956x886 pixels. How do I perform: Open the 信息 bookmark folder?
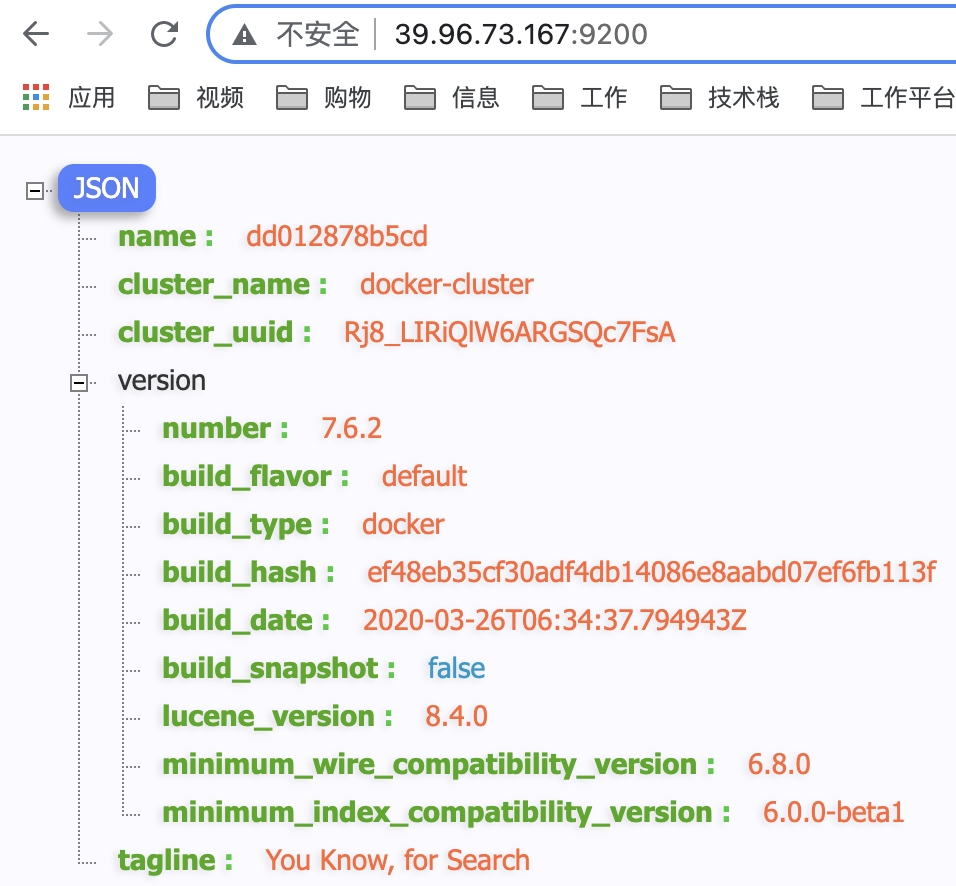[x=452, y=97]
